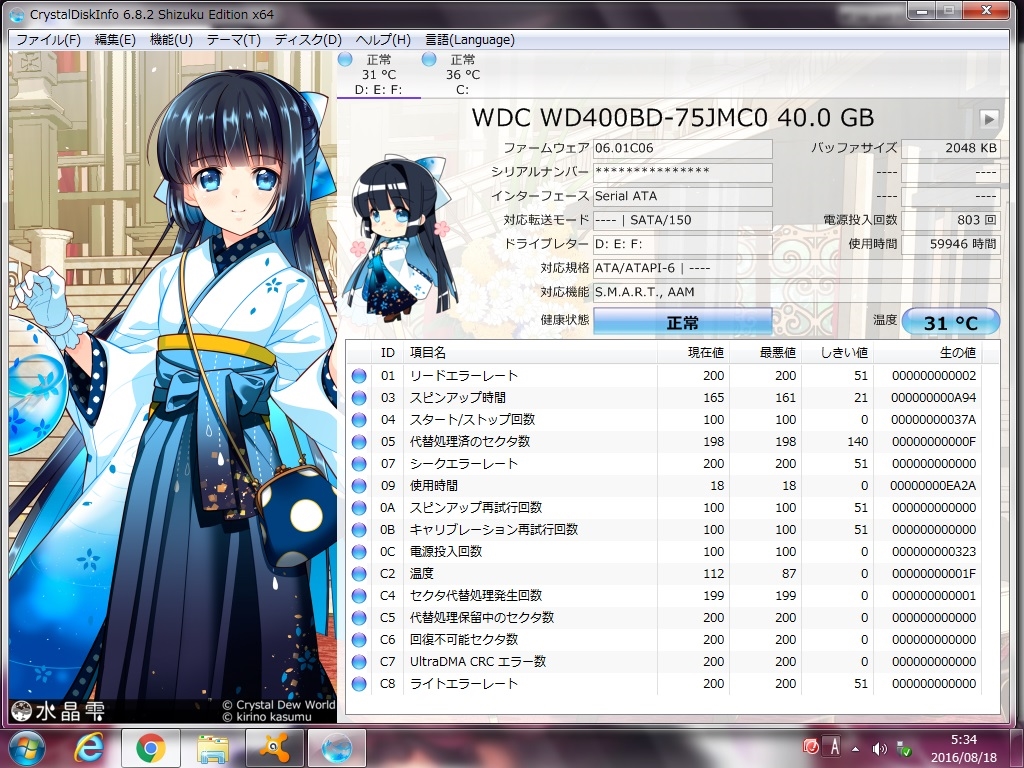1024x768 pixels.
Task: Click the status orb for 電源投入回数 row
Action: tap(359, 552)
